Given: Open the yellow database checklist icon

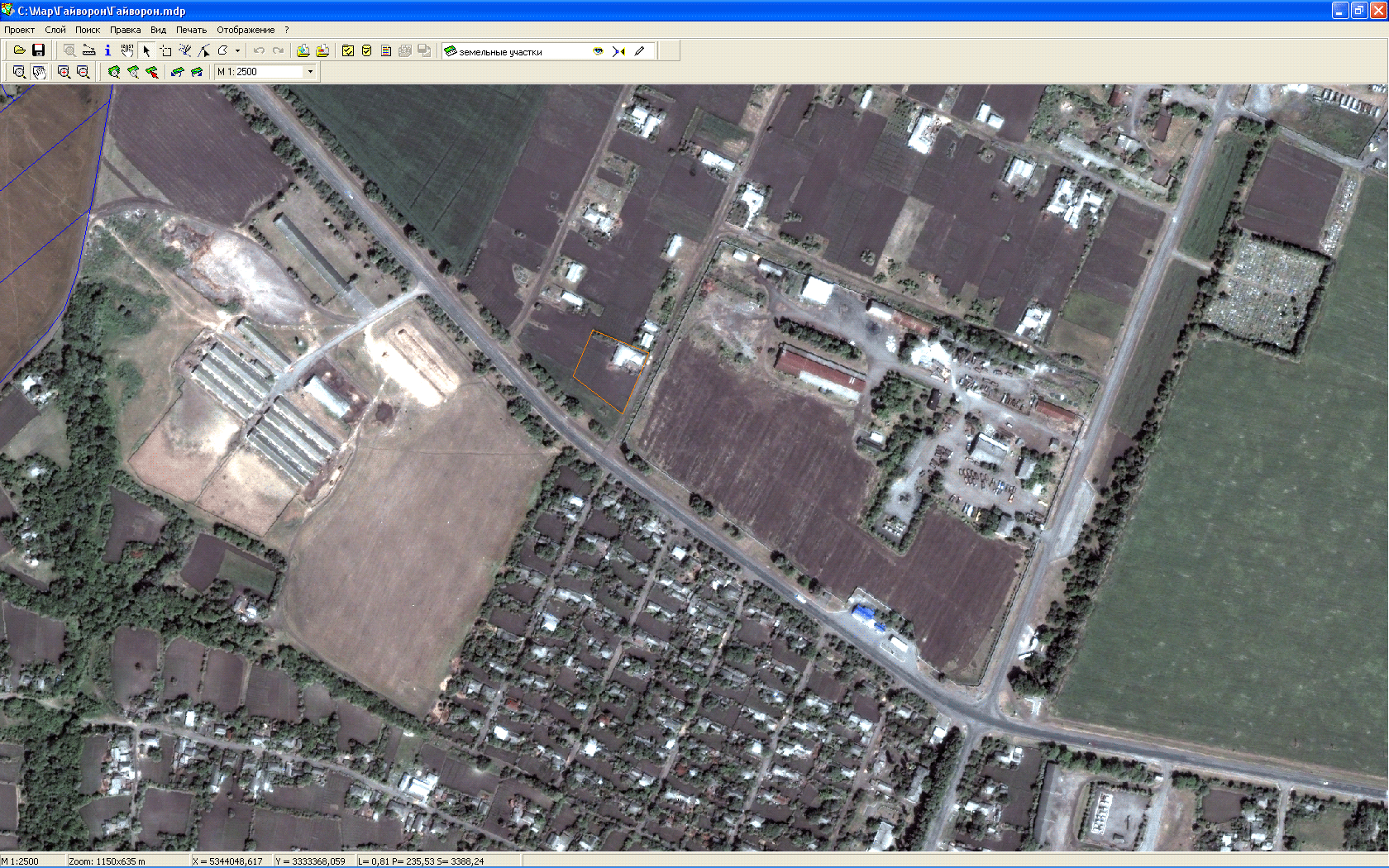Looking at the screenshot, I should click(367, 50).
